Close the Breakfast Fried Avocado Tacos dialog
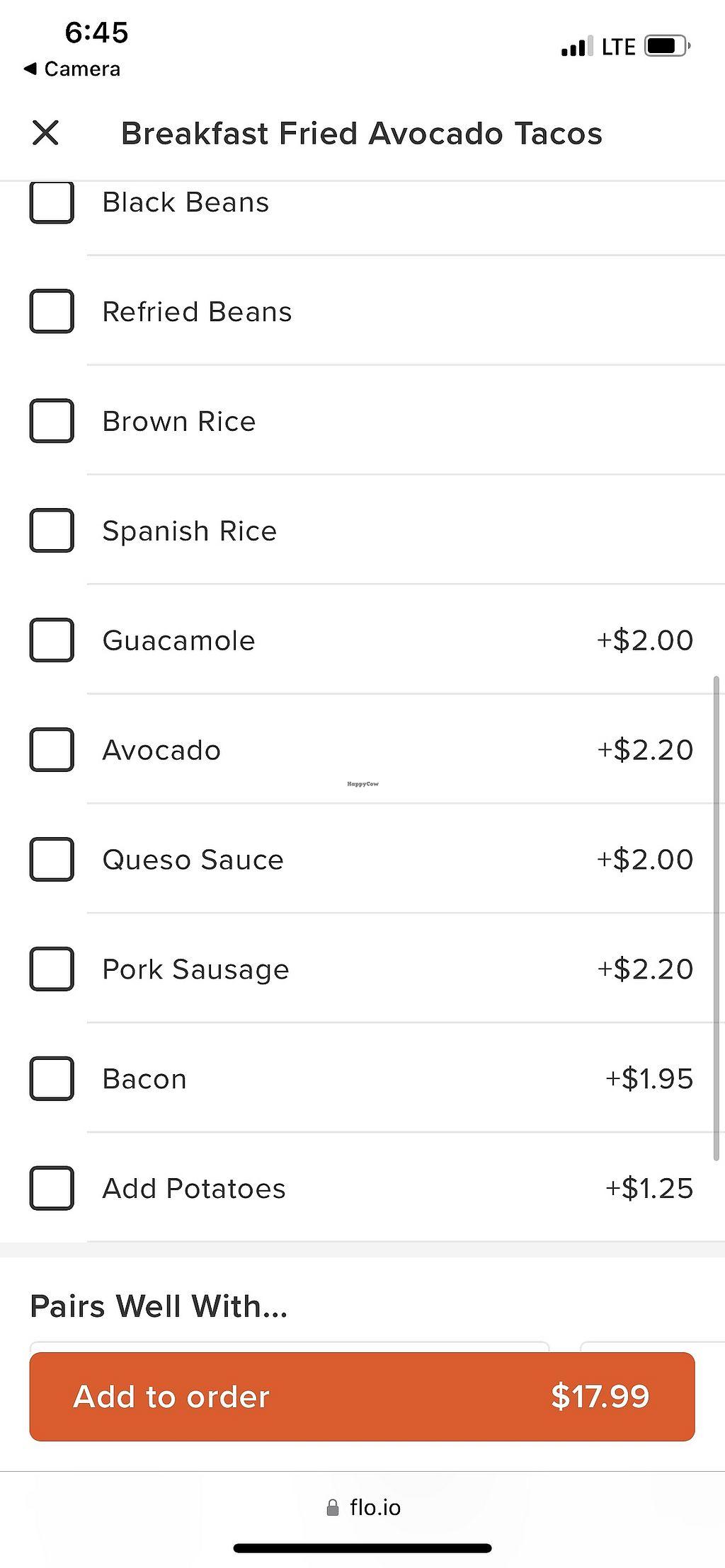The height and width of the screenshot is (1568, 725). pyautogui.click(x=45, y=133)
